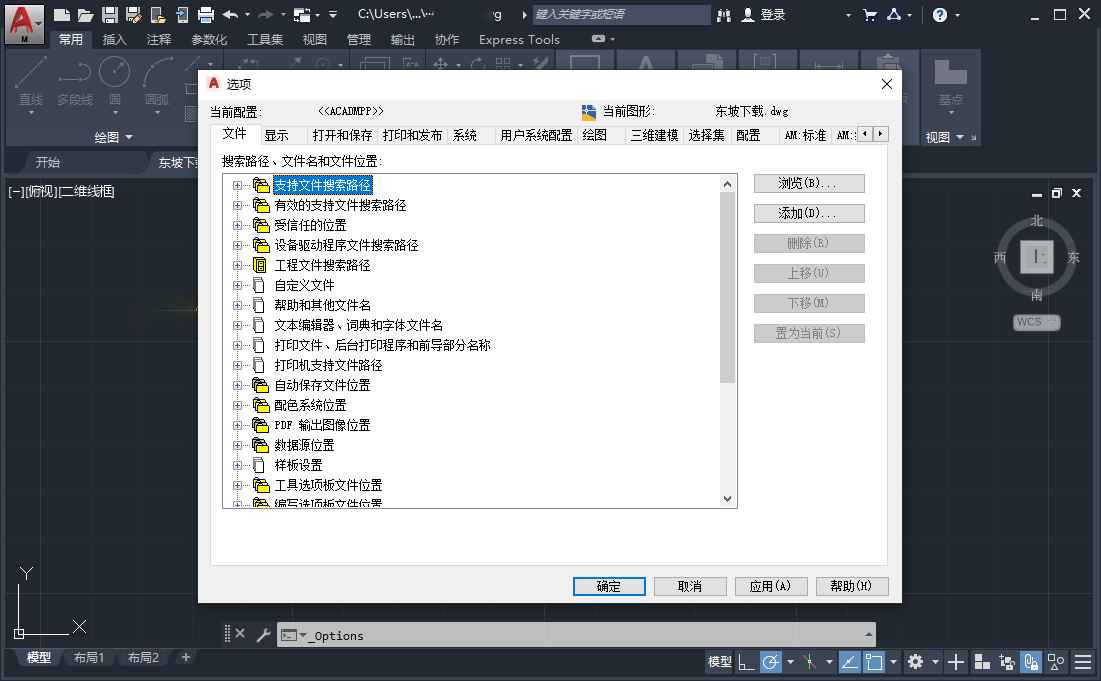Click the Help question mark icon
Screen dimensions: 1101x681
[x=940, y=15]
